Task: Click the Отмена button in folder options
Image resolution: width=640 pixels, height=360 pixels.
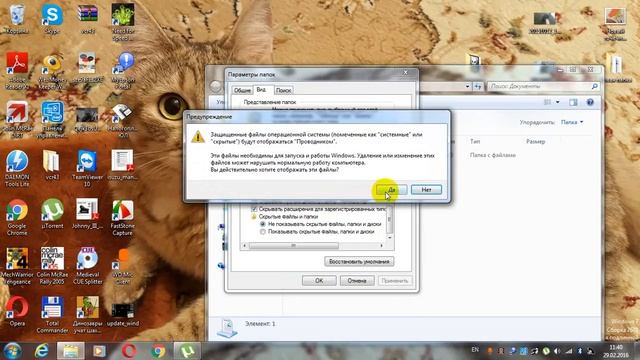Action: coord(357,280)
